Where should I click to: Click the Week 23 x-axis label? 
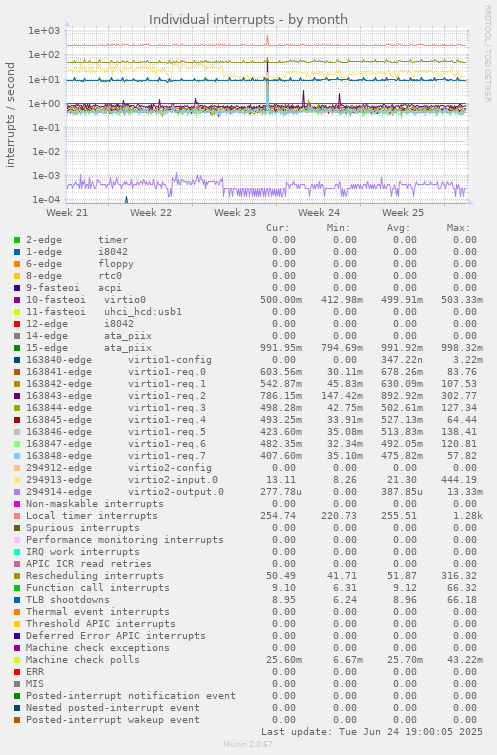(x=235, y=212)
